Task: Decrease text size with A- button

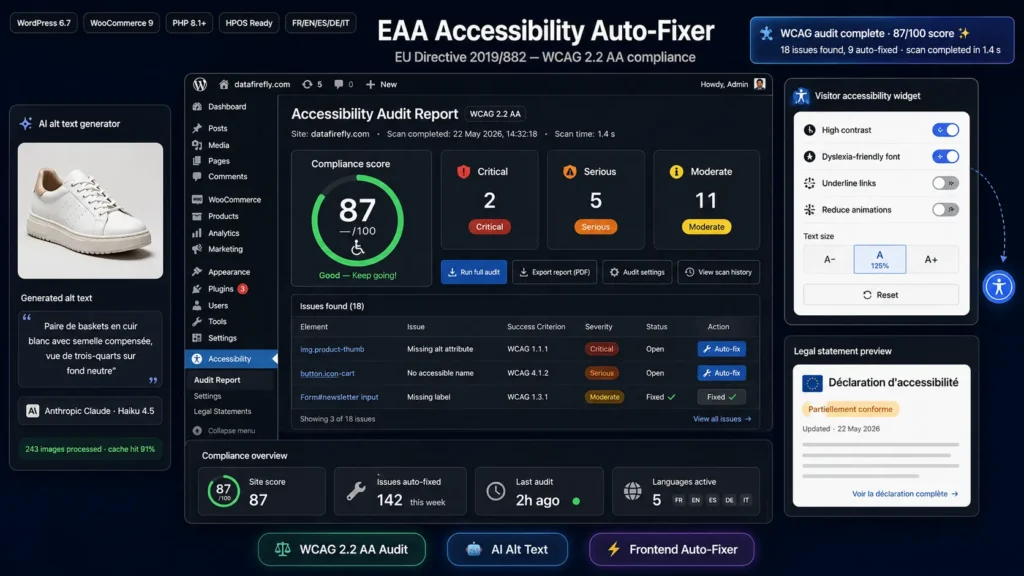Action: pos(829,259)
